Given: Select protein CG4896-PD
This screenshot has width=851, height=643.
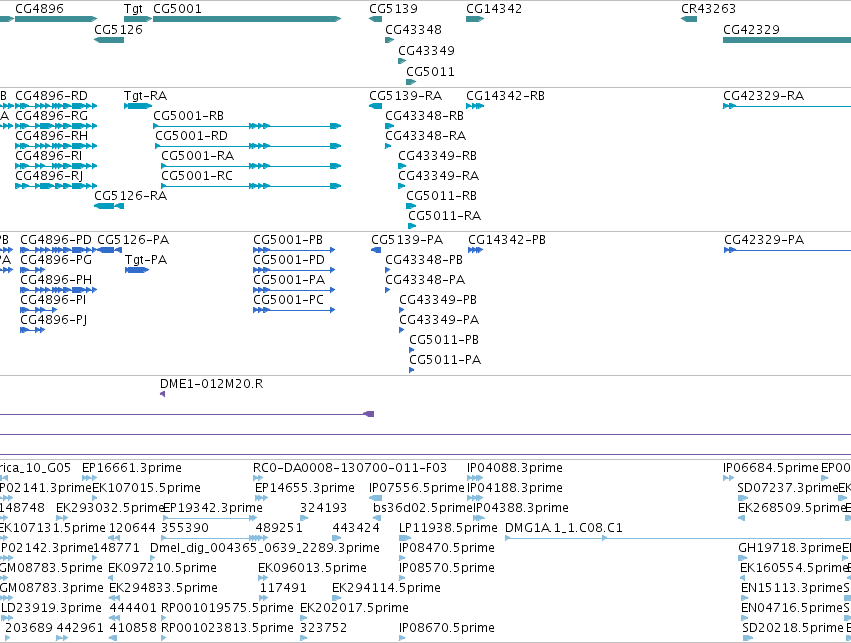Looking at the screenshot, I should (58, 250).
